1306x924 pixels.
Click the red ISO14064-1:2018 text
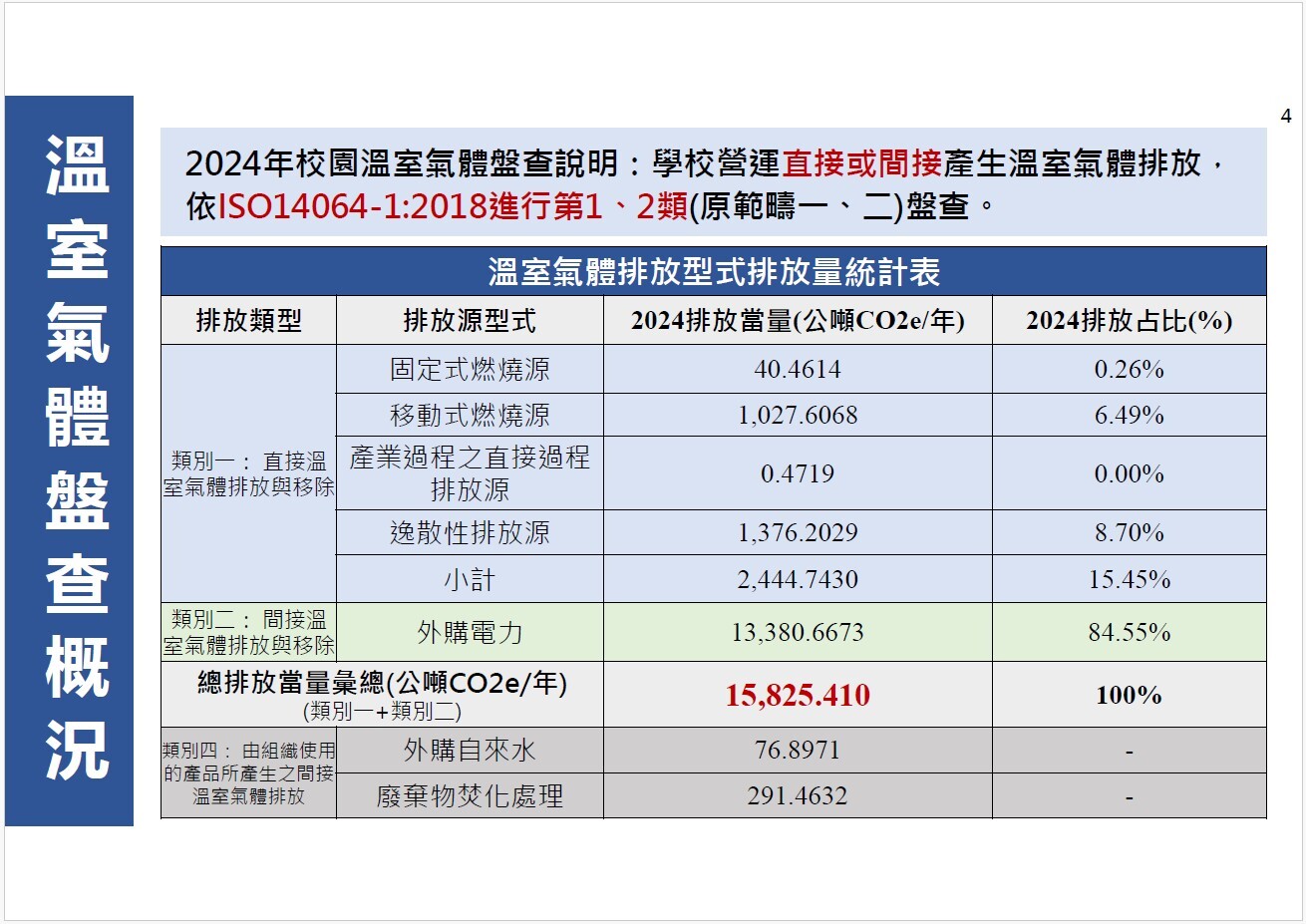tap(352, 206)
